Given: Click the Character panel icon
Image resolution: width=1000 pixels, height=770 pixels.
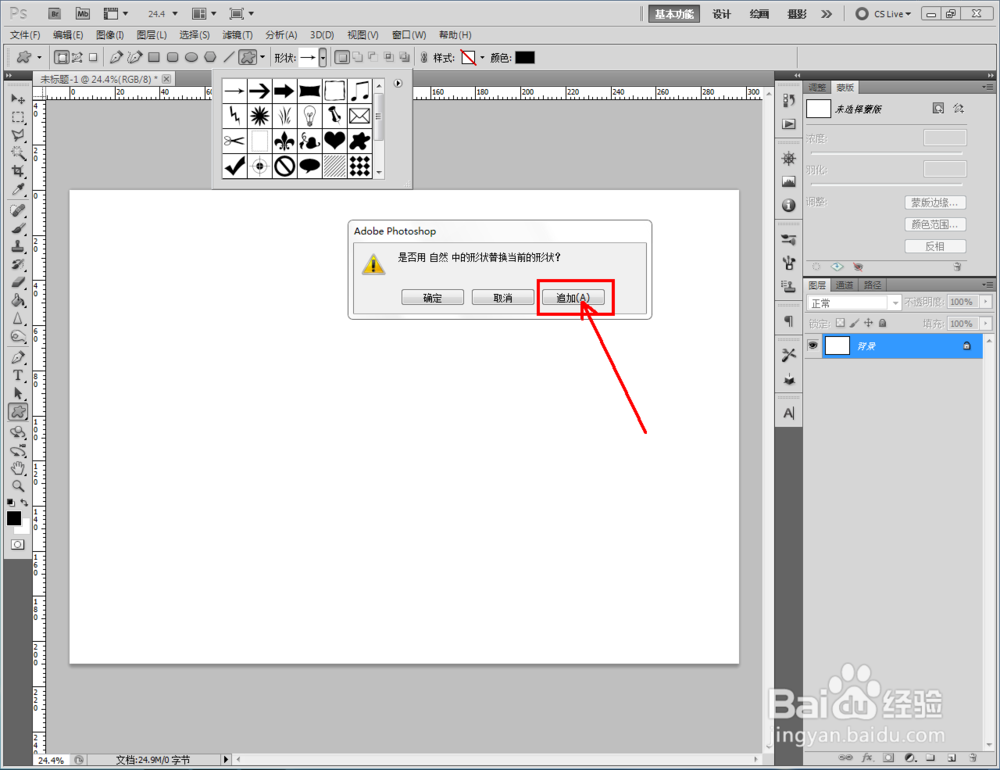Looking at the screenshot, I should (x=789, y=413).
